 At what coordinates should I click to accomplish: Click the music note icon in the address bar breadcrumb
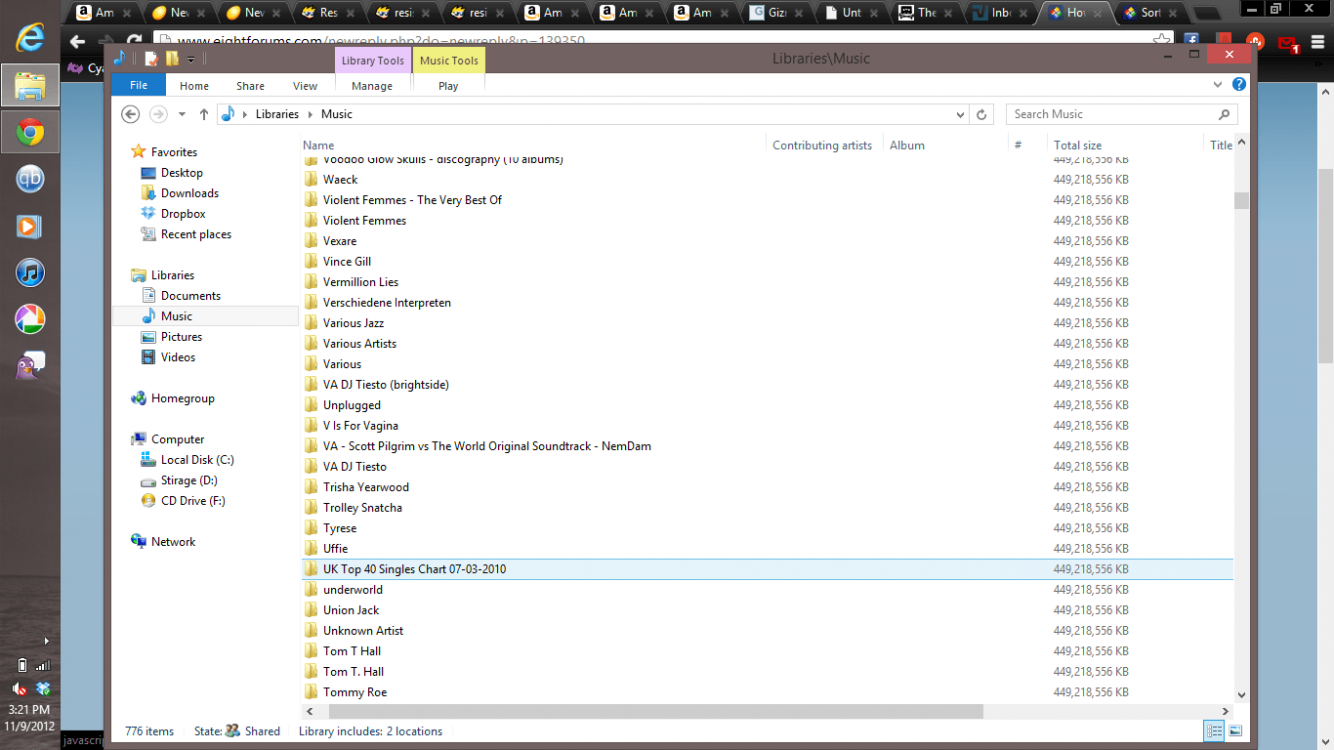[x=228, y=114]
